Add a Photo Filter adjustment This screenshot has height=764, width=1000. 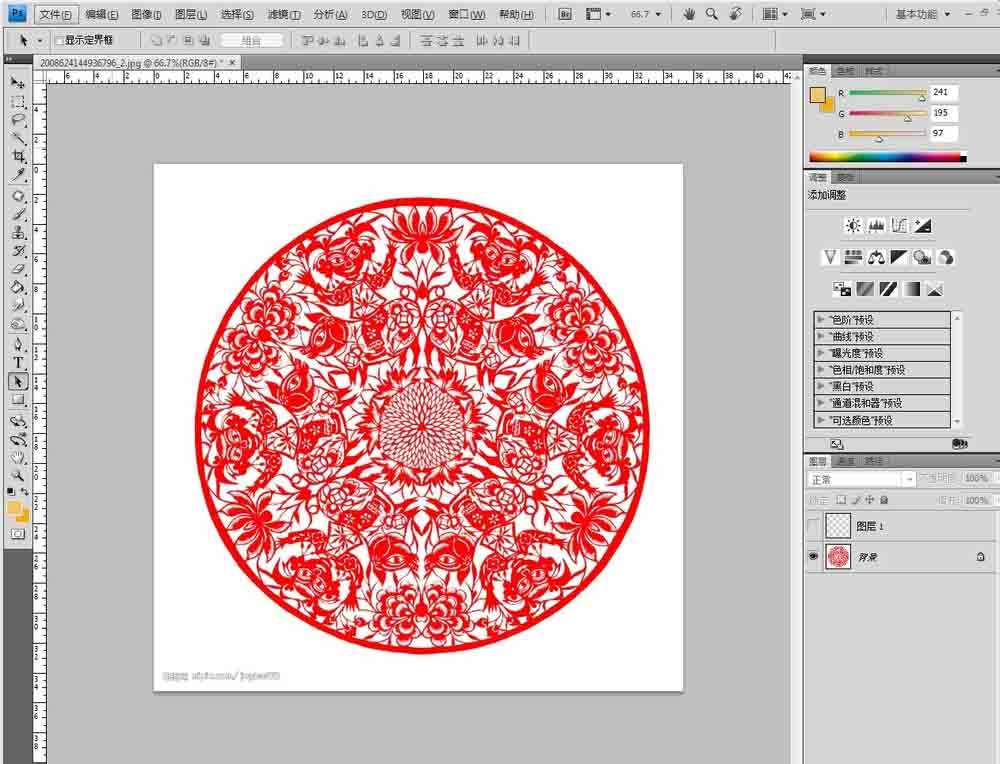pos(922,257)
